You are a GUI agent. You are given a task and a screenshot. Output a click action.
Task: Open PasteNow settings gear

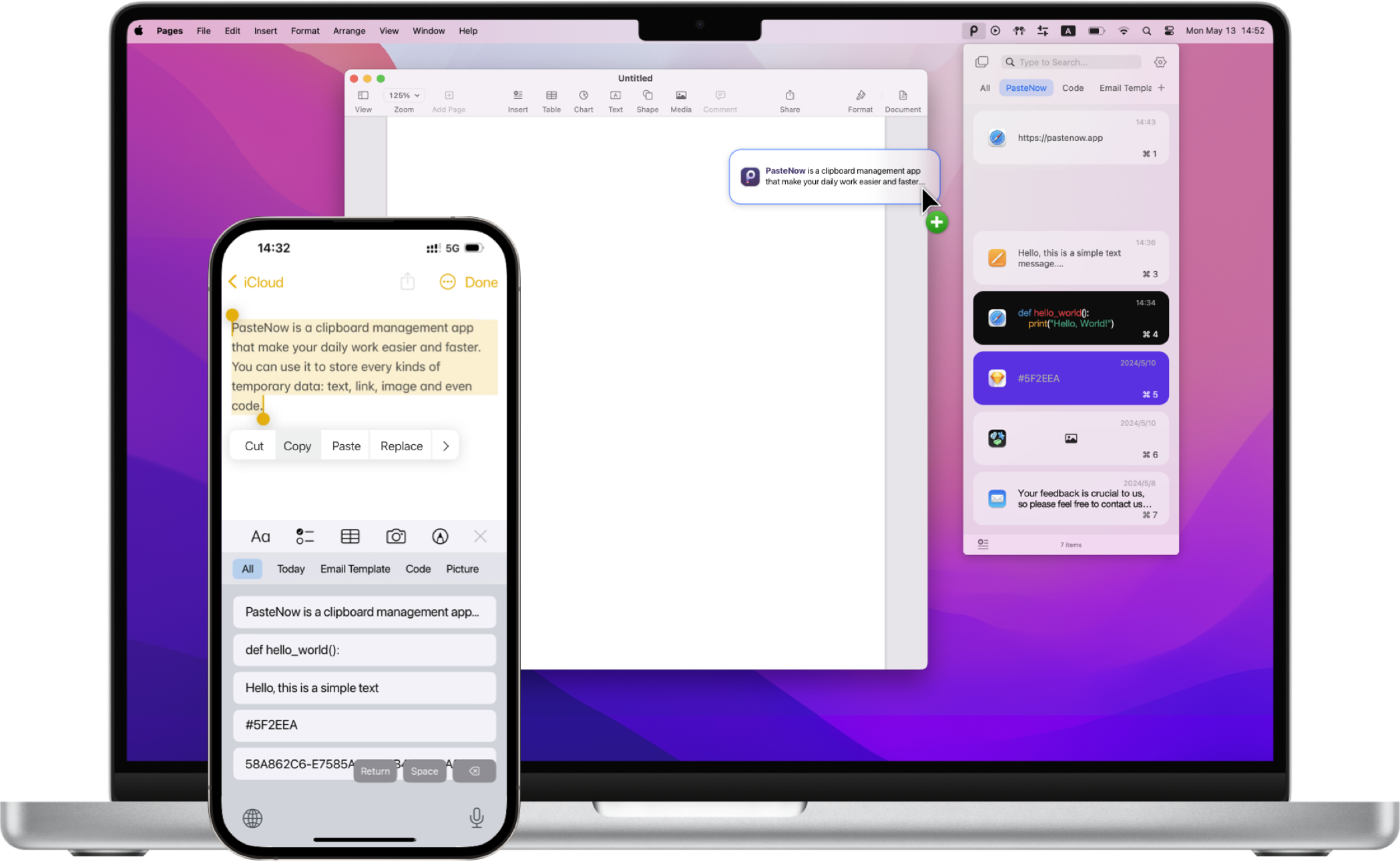[x=1160, y=61]
